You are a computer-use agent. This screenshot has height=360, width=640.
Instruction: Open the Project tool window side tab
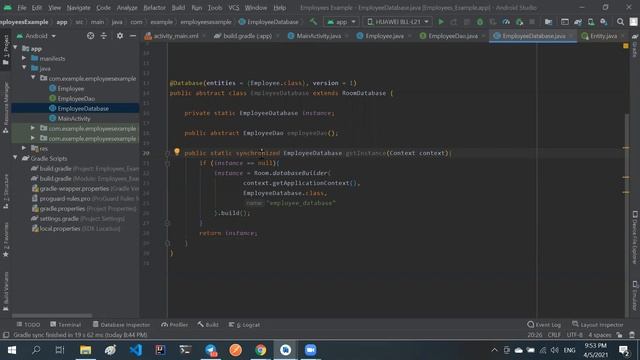pos(6,49)
